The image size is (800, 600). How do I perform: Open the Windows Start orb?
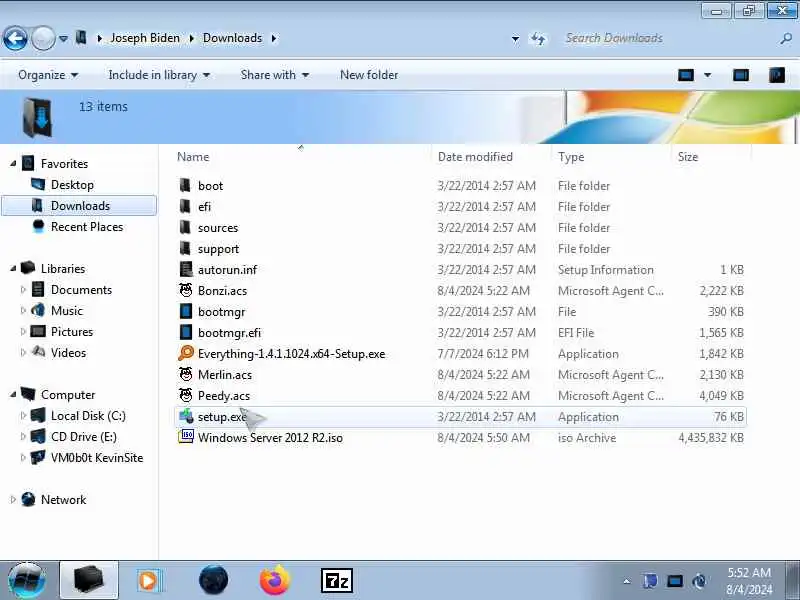[27, 581]
